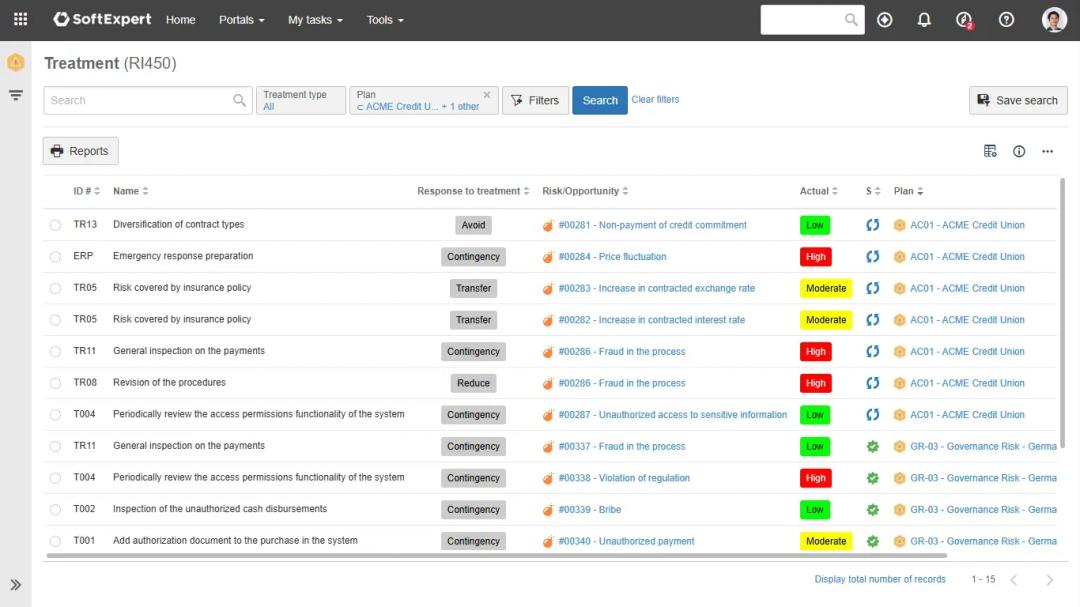This screenshot has width=1080, height=607.
Task: Open the app launcher grid icon
Action: coord(20,20)
